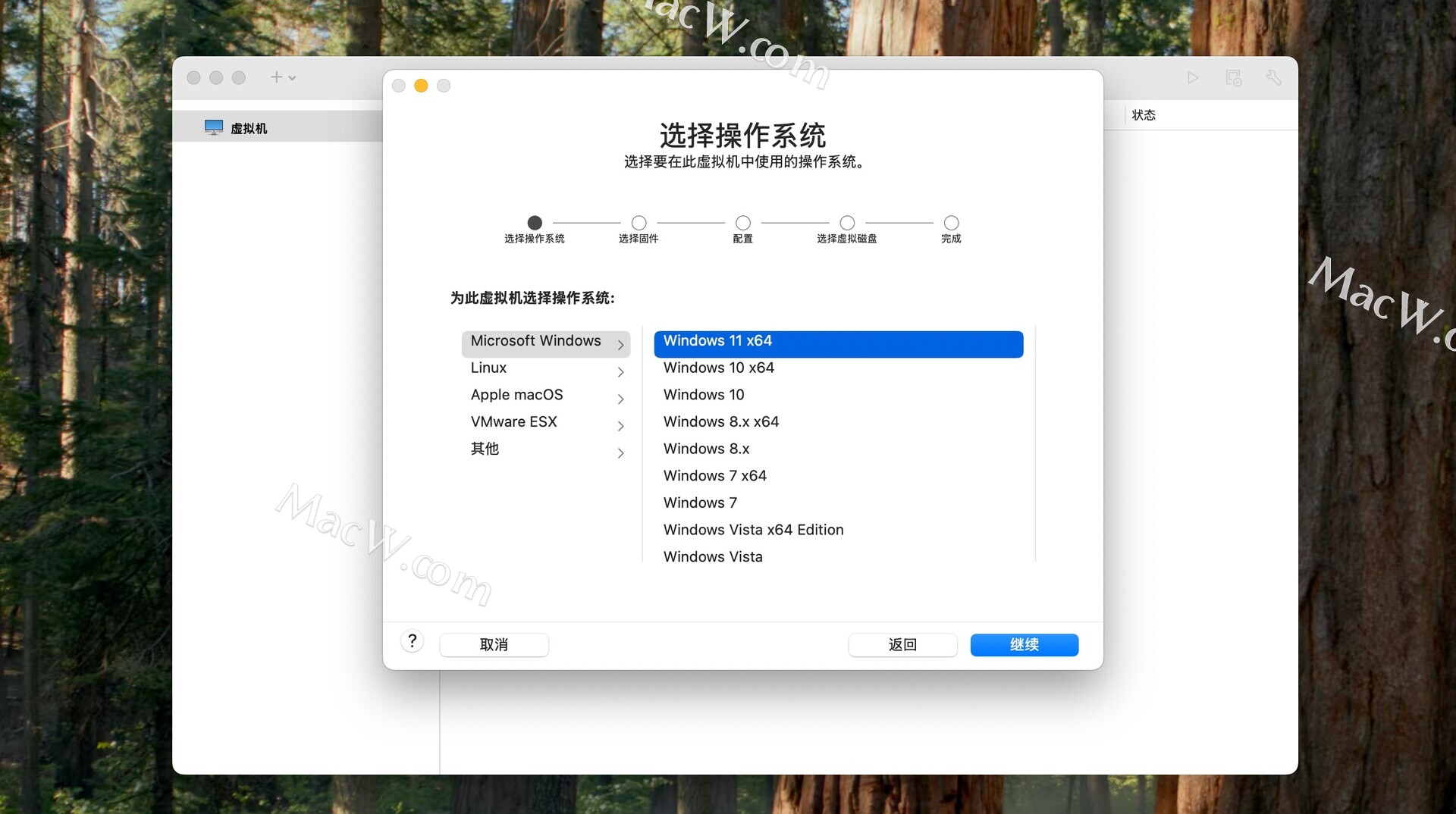Expand the Apple macOS category chevron
1456x814 pixels.
coord(621,399)
